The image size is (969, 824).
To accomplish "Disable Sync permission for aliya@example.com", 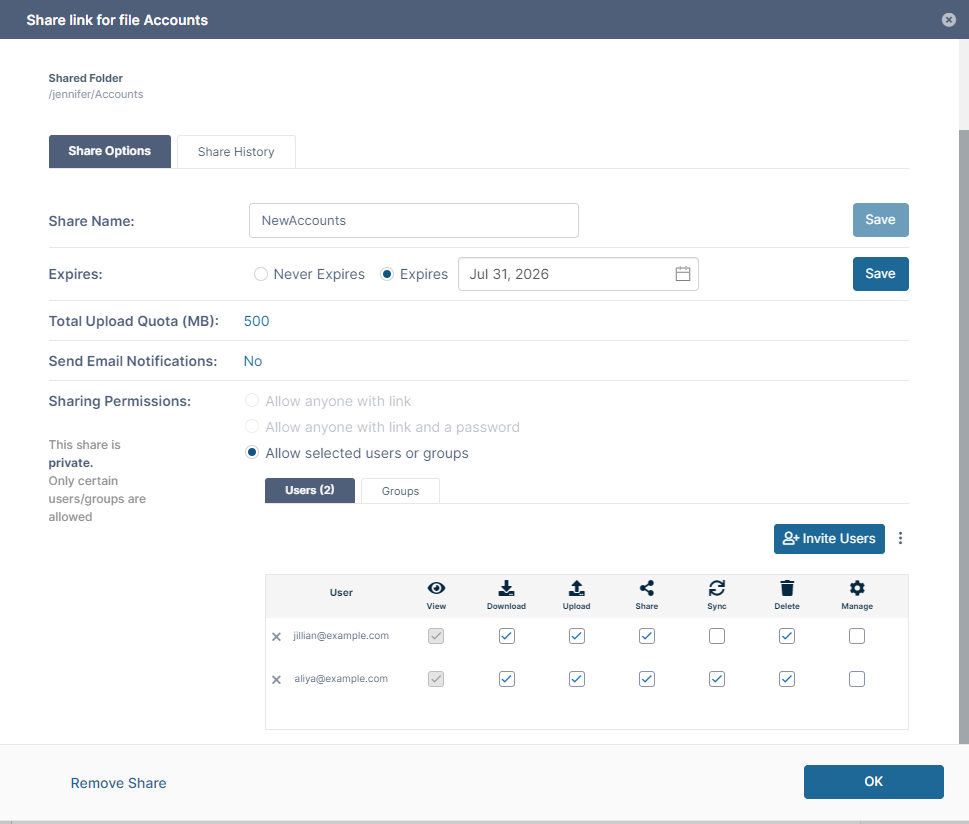I will [717, 679].
